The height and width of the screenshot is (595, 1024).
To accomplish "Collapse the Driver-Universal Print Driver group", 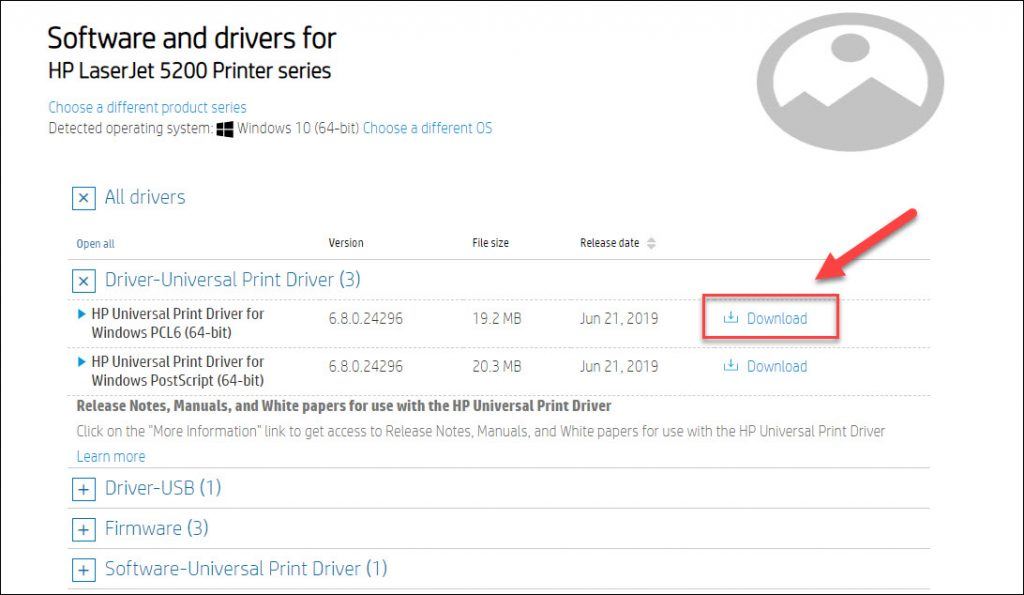I will [x=84, y=281].
